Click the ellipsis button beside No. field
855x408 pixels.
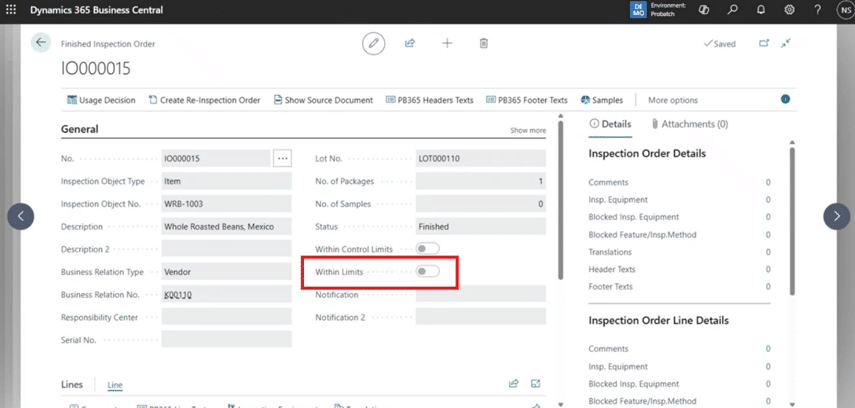(282, 158)
